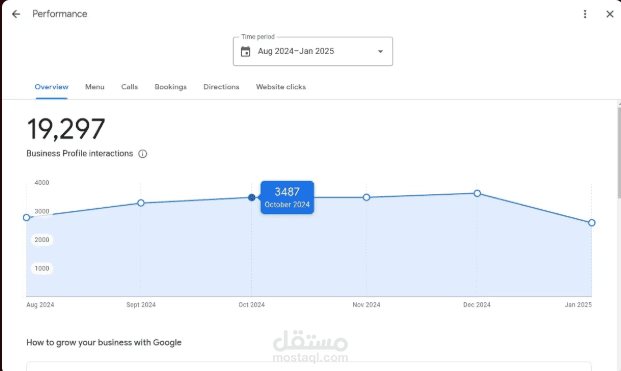Click the 19,297 interactions total
Image resolution: width=621 pixels, height=371 pixels.
point(66,129)
